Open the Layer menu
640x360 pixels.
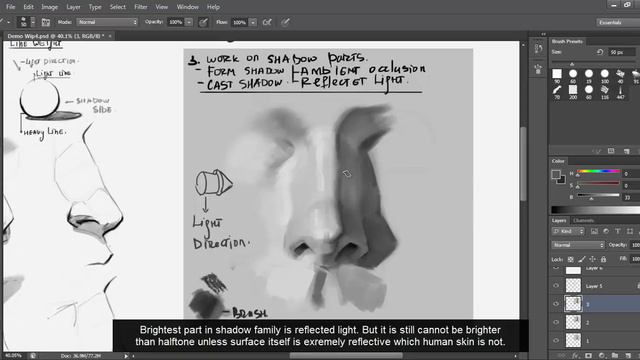point(73,7)
